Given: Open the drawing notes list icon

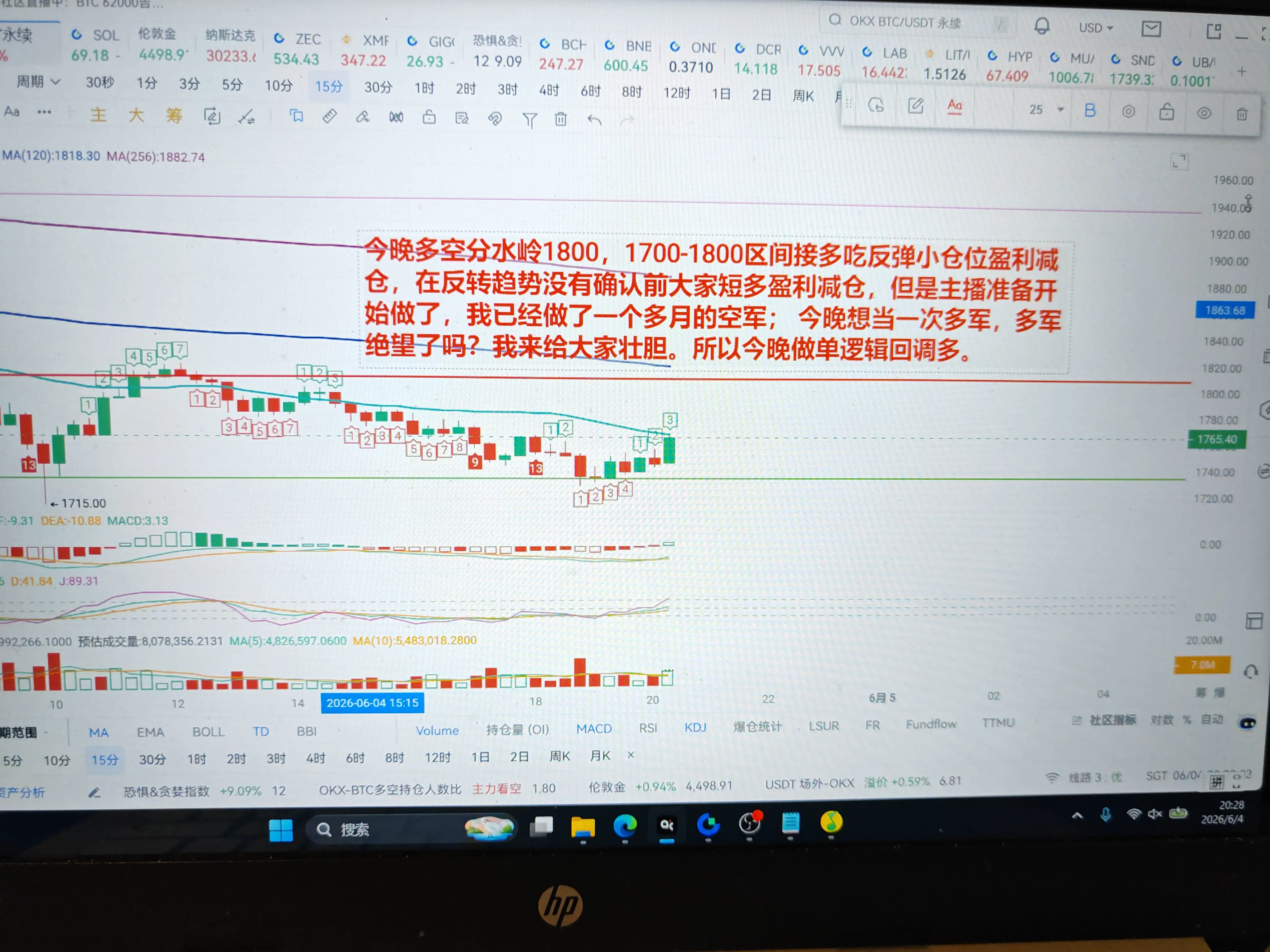Looking at the screenshot, I should tap(462, 118).
